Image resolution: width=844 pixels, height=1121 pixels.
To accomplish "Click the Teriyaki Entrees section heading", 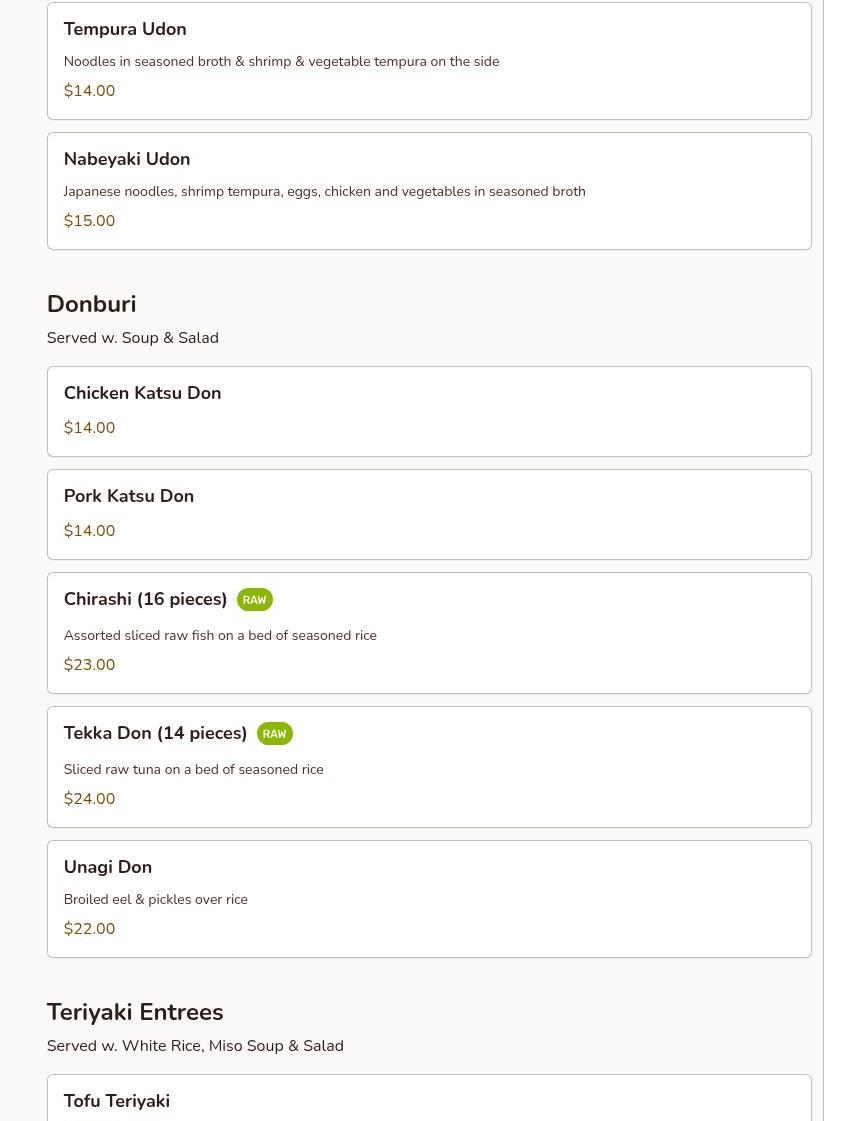I will 135,1012.
